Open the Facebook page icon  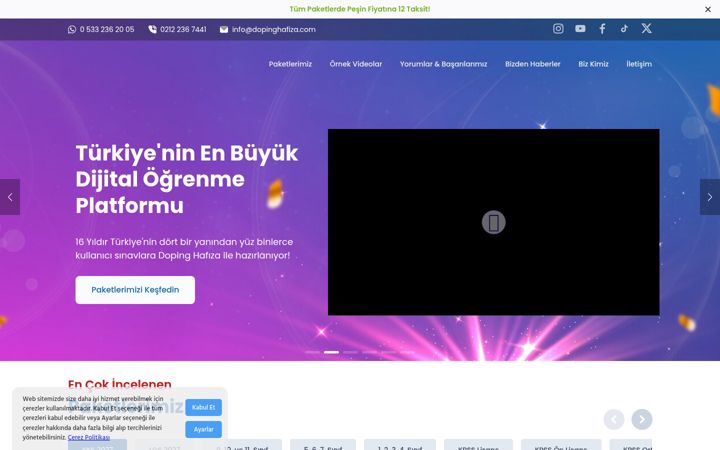click(x=602, y=29)
